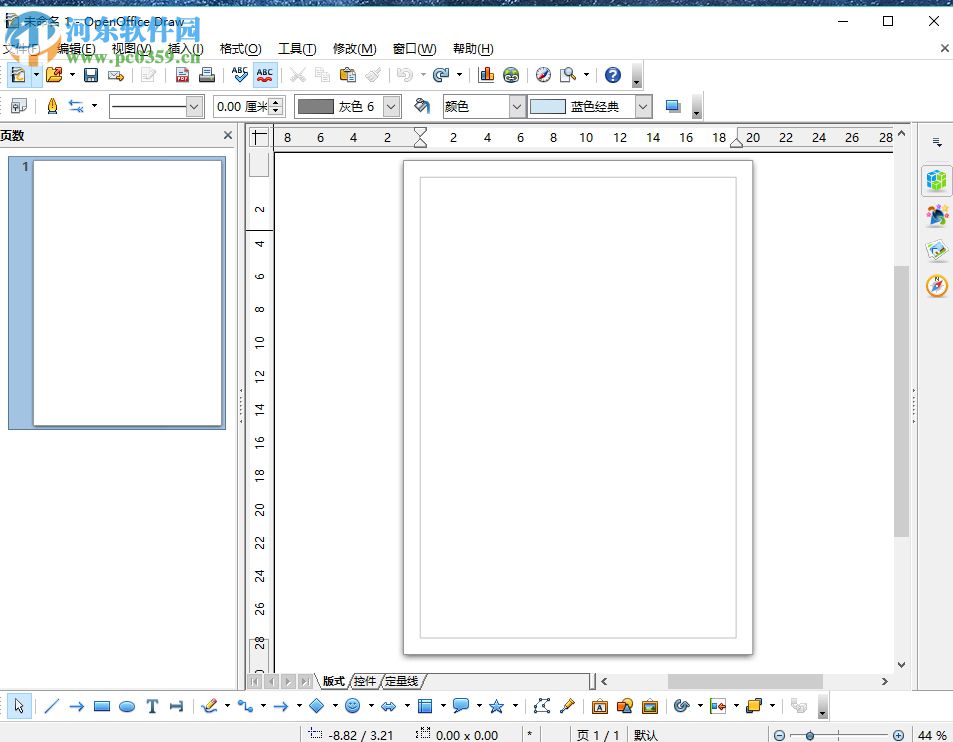Enable the Selection arrow tool
Image resolution: width=953 pixels, height=742 pixels.
[18, 706]
